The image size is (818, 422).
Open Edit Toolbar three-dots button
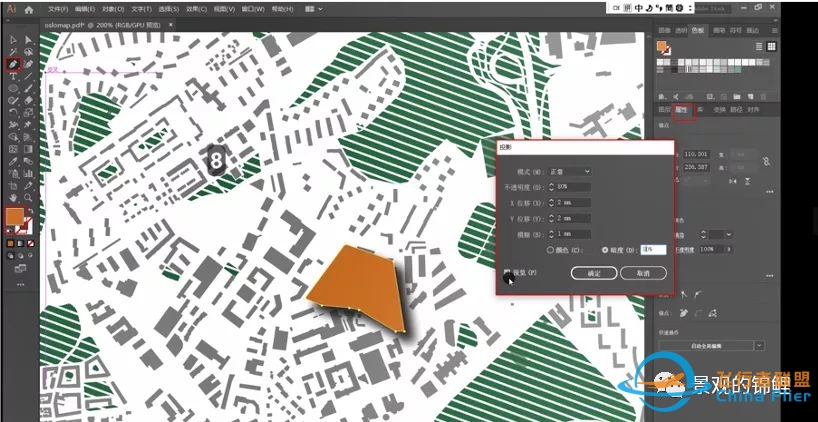point(21,284)
